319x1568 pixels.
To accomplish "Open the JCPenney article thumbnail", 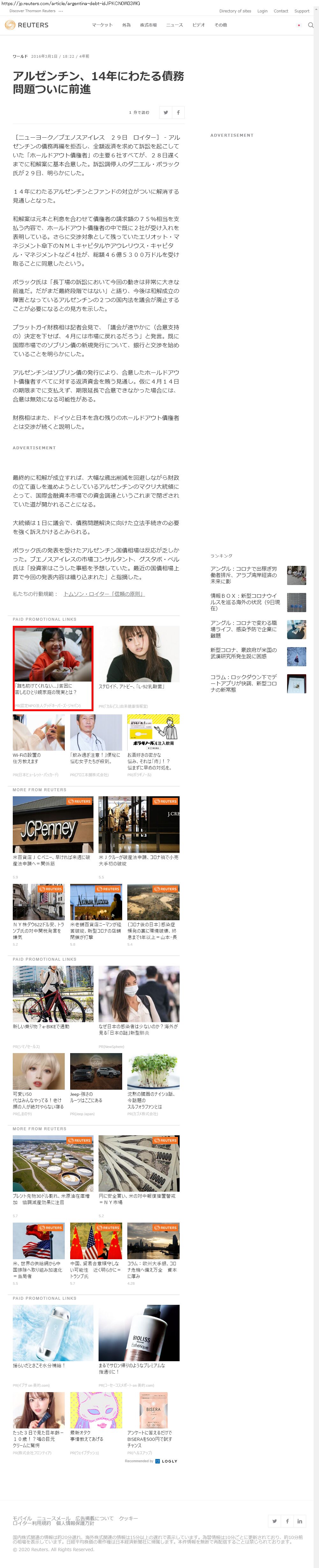I will [53, 824].
